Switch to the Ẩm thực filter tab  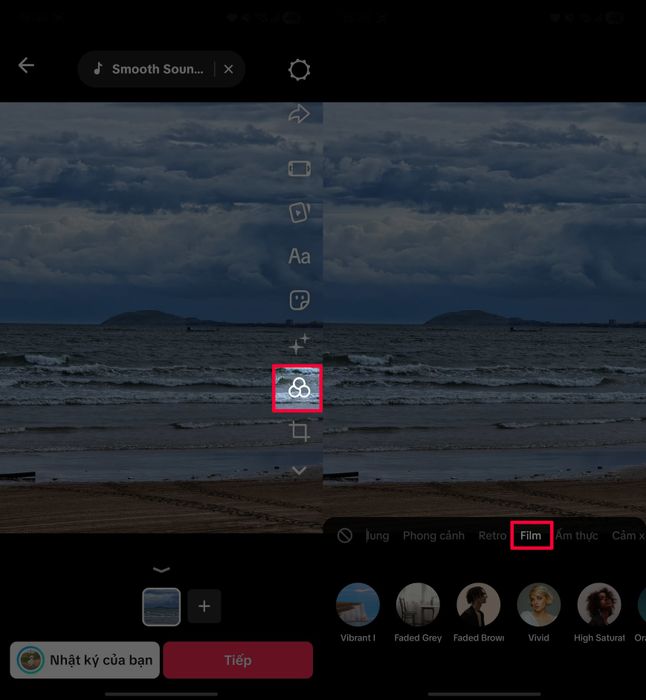[576, 535]
